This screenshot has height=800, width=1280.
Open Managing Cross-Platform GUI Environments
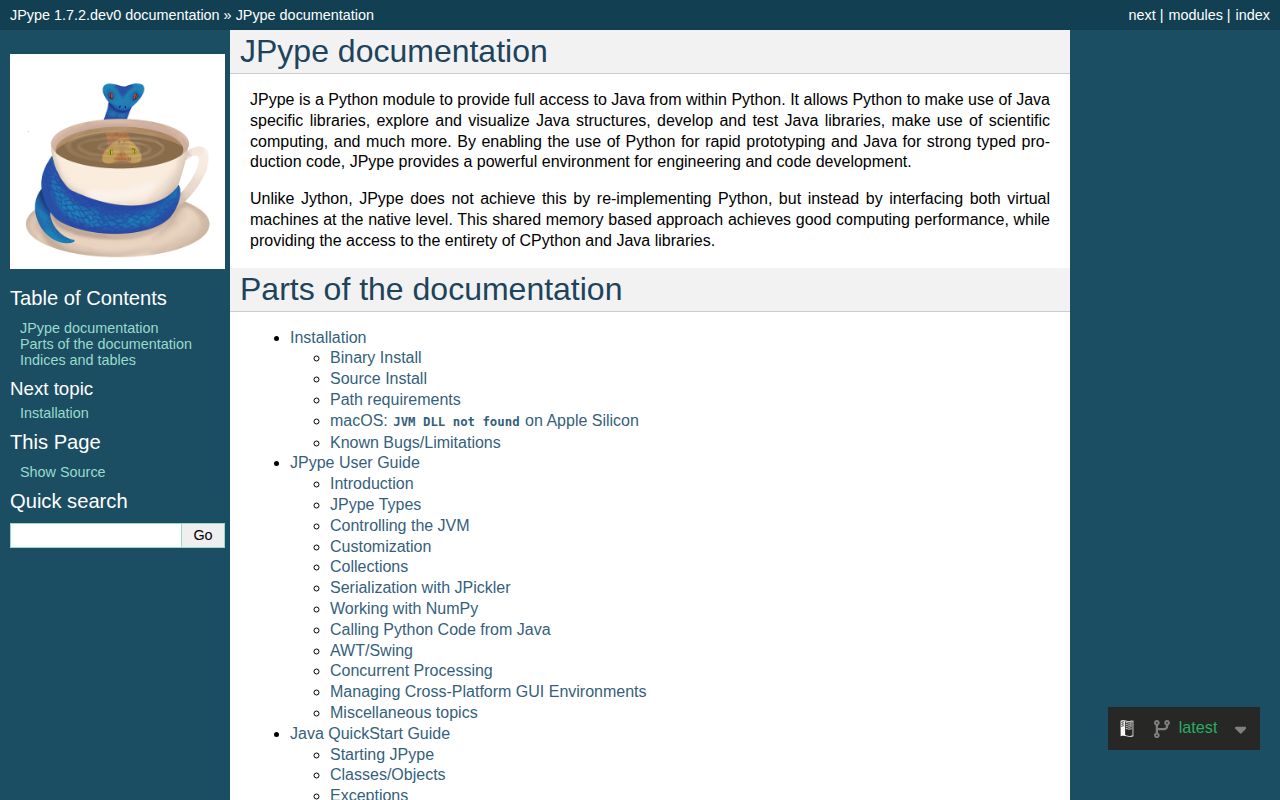coord(488,692)
